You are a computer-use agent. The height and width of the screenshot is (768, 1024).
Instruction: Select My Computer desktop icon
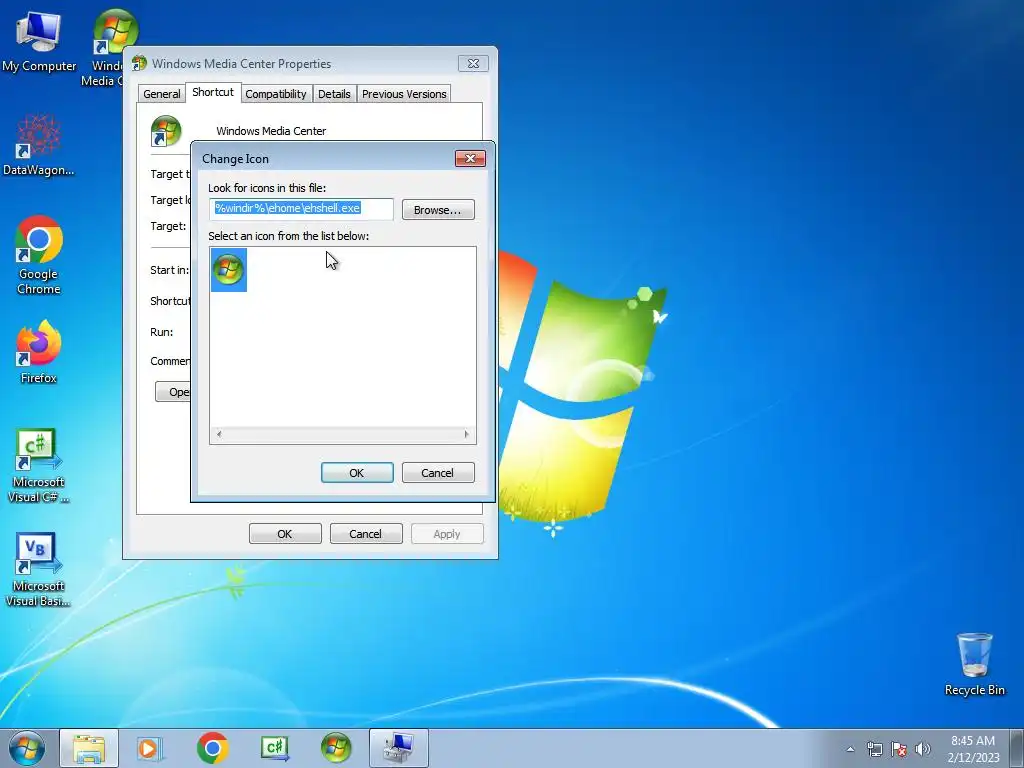39,40
